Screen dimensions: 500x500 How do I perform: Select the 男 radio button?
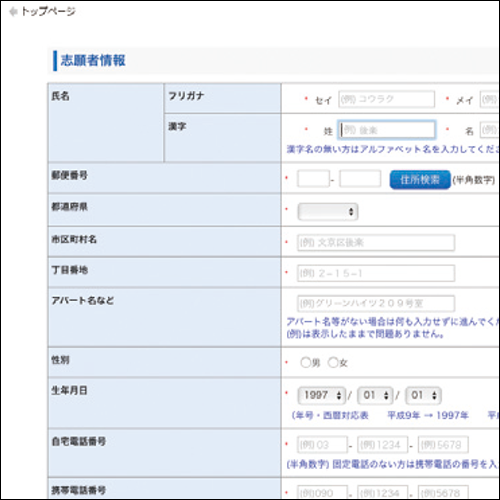coord(305,362)
